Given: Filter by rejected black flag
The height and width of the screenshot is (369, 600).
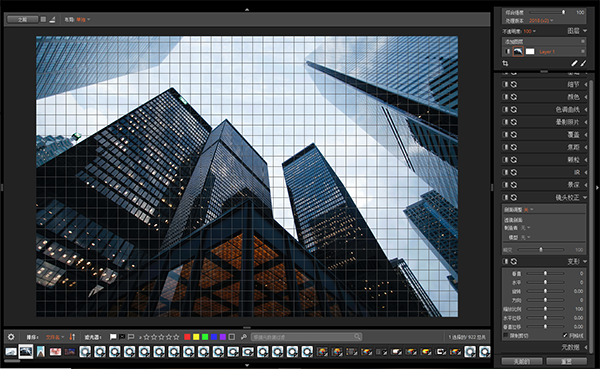Looking at the screenshot, I should [122, 337].
